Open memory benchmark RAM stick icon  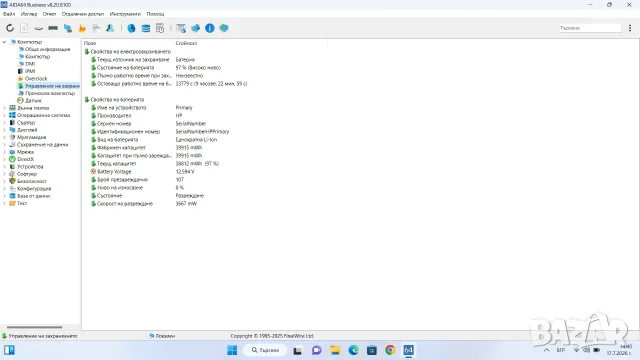pos(53,28)
